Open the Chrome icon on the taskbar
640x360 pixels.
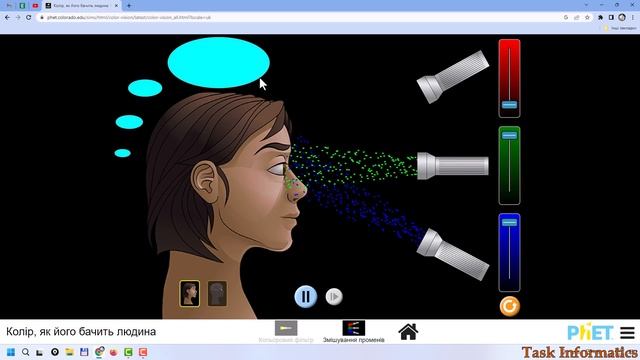[x=99, y=352]
